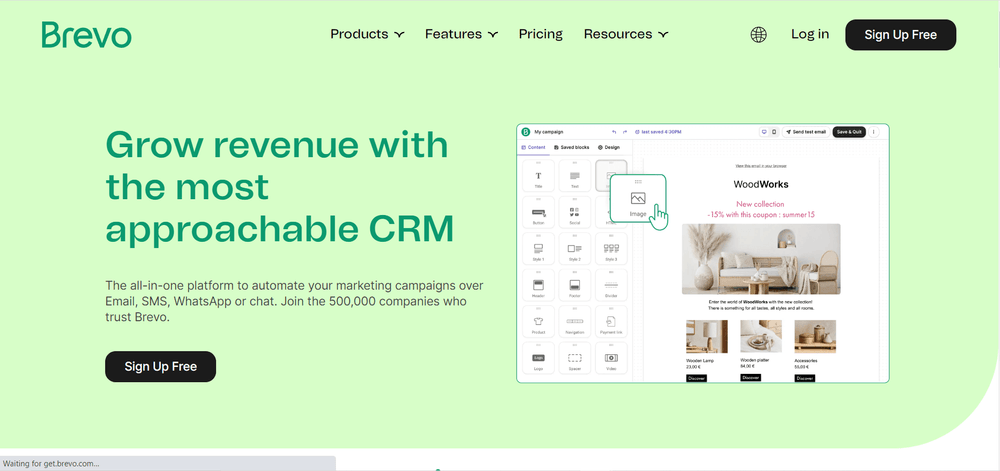This screenshot has width=1000, height=471.
Task: Click the Save & Quit button
Action: (x=849, y=132)
